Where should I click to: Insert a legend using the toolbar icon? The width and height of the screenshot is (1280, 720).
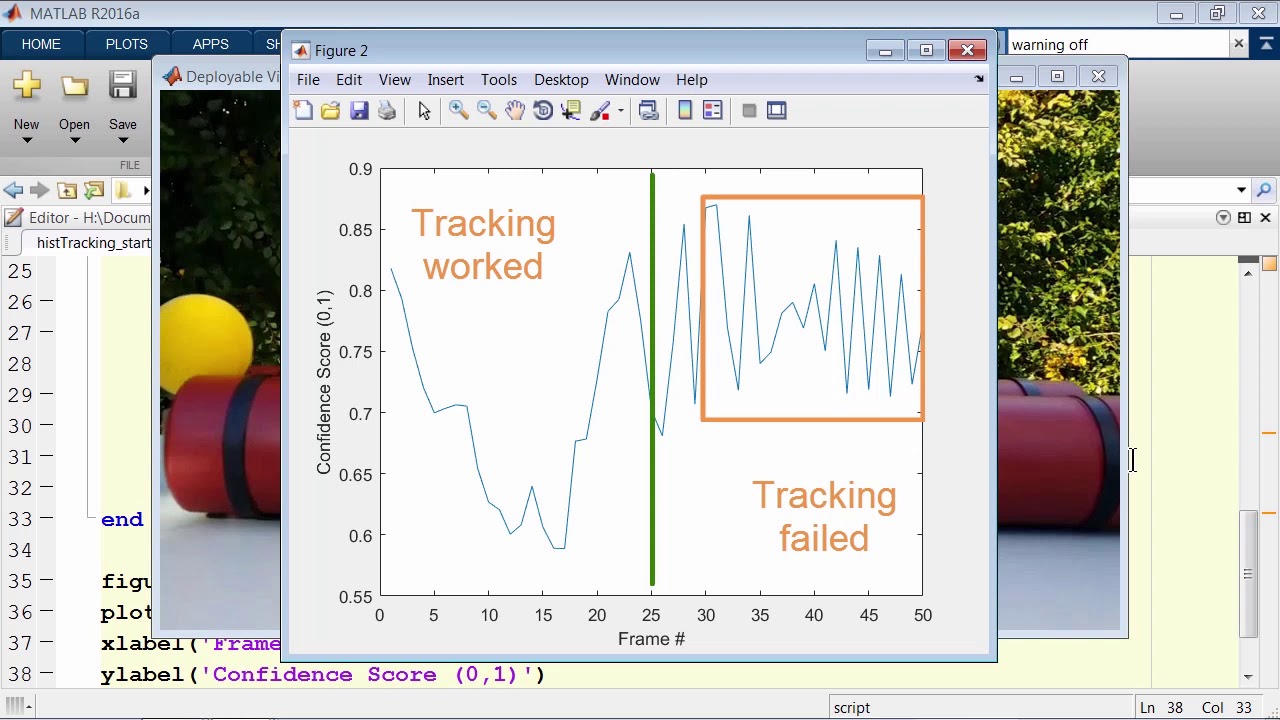click(713, 111)
